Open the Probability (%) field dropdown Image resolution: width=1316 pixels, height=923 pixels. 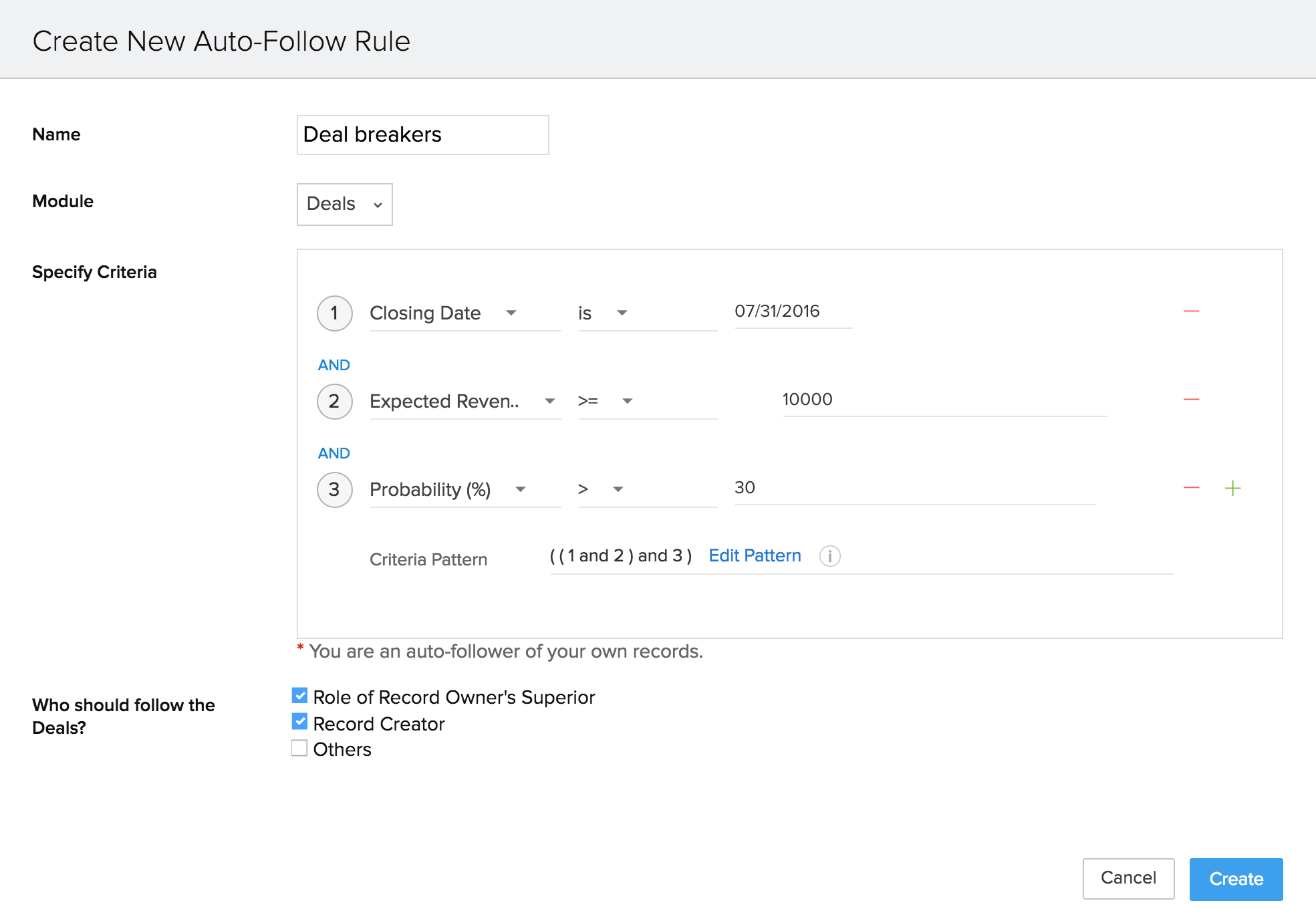tap(464, 489)
